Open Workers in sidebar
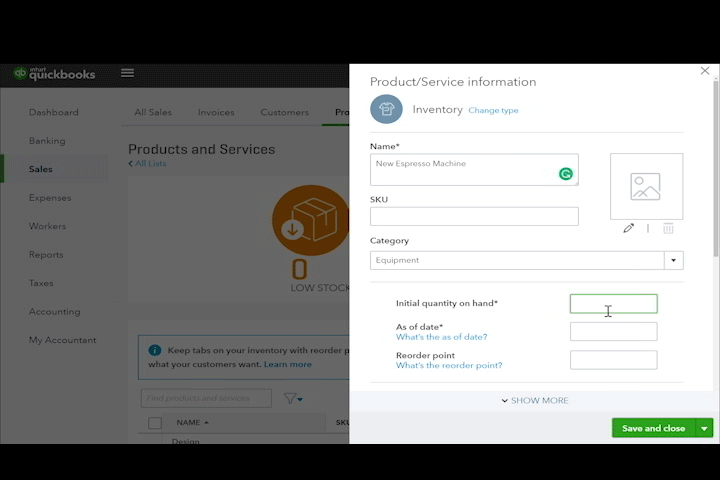 47,226
